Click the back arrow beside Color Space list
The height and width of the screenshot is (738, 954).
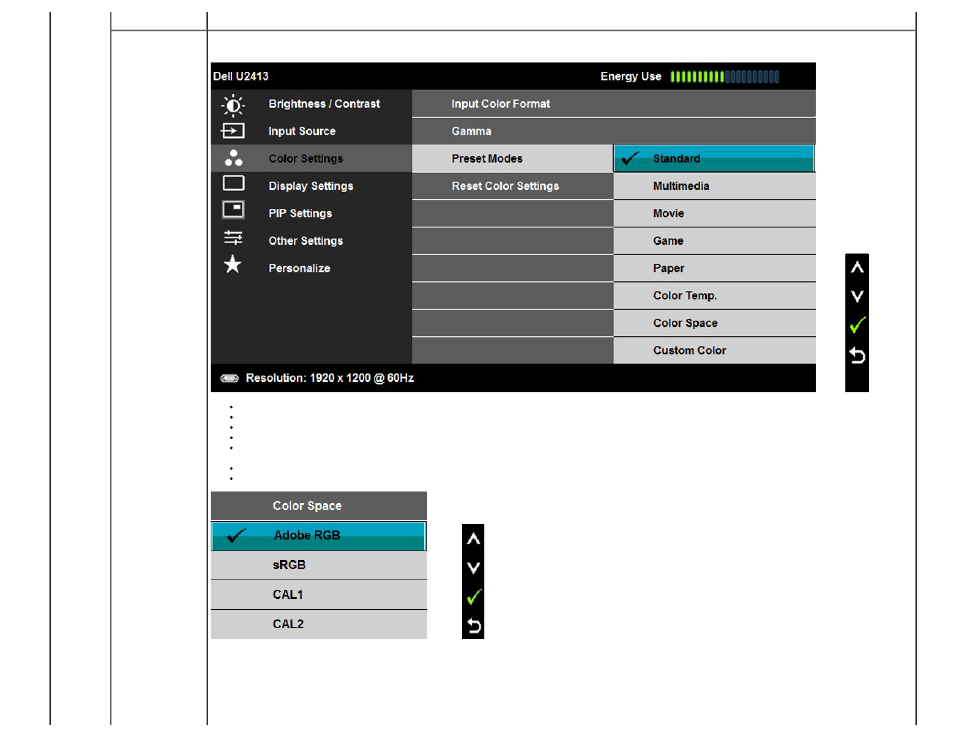[474, 625]
